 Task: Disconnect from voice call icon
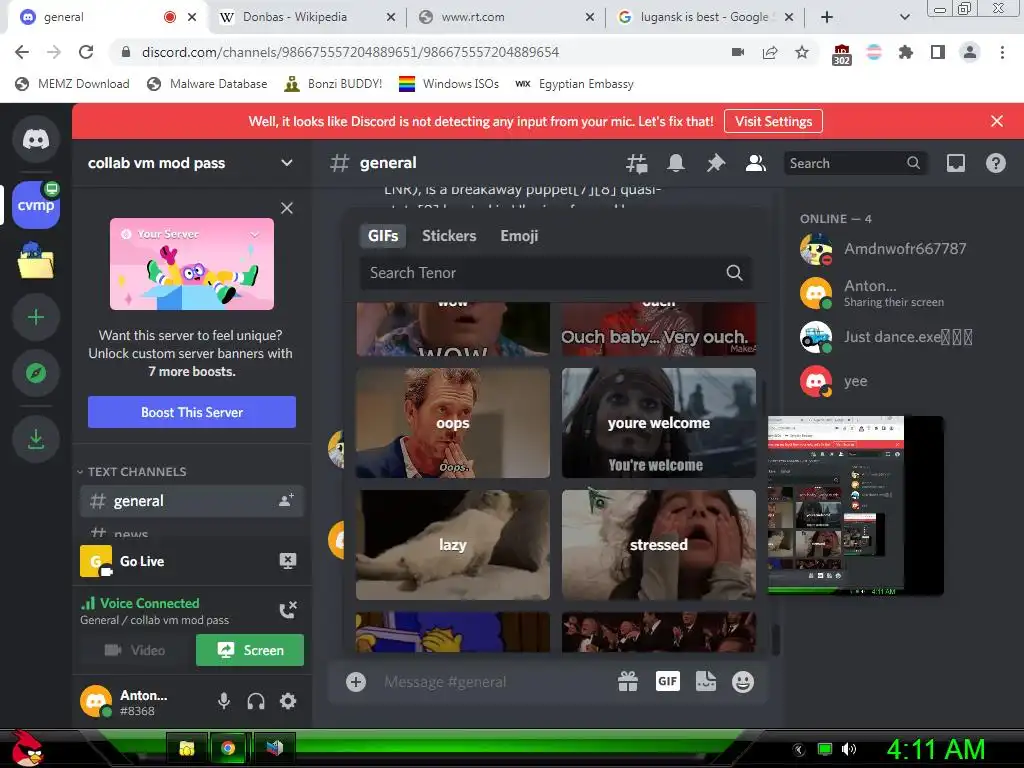(x=287, y=610)
